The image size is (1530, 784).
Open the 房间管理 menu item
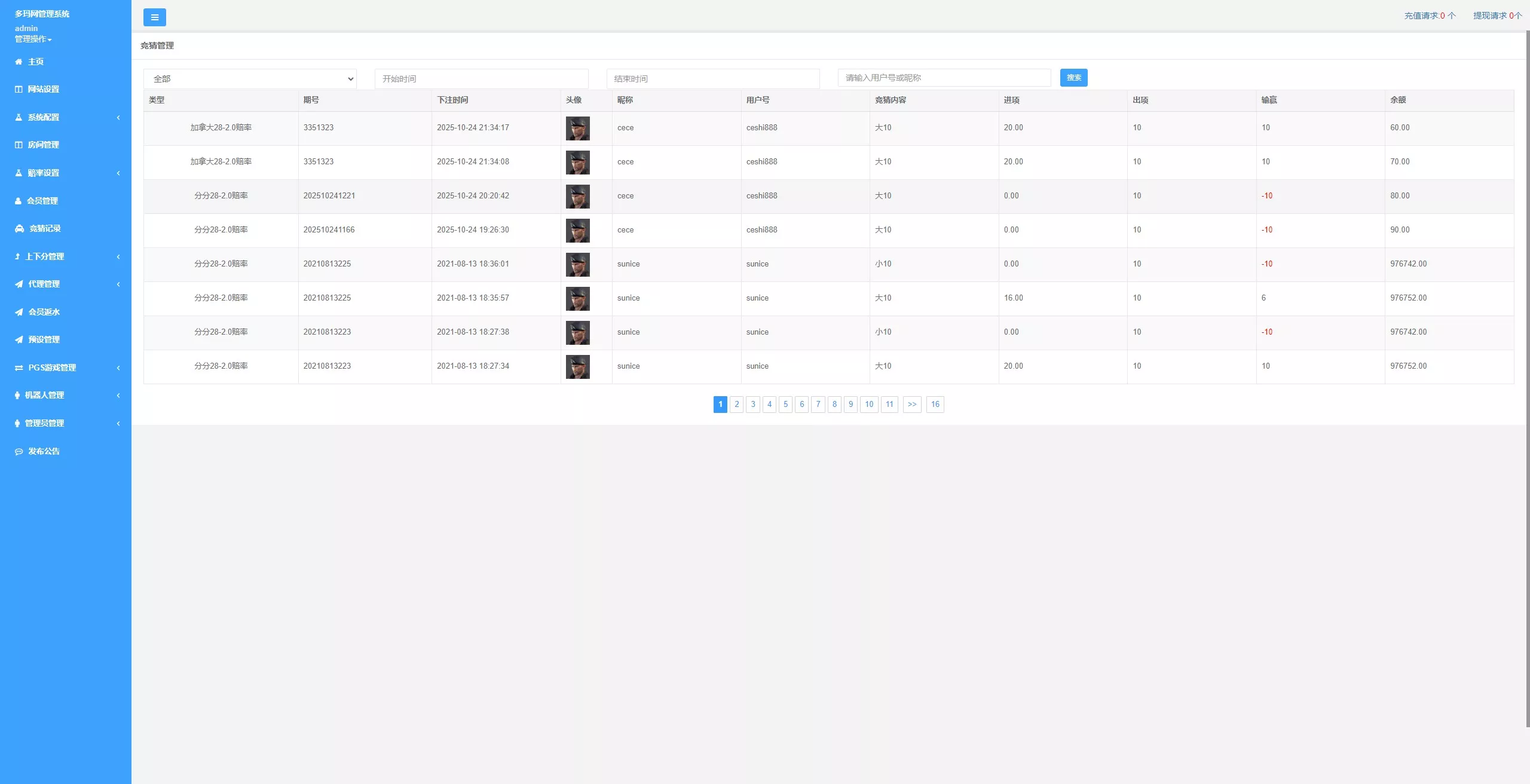[43, 145]
